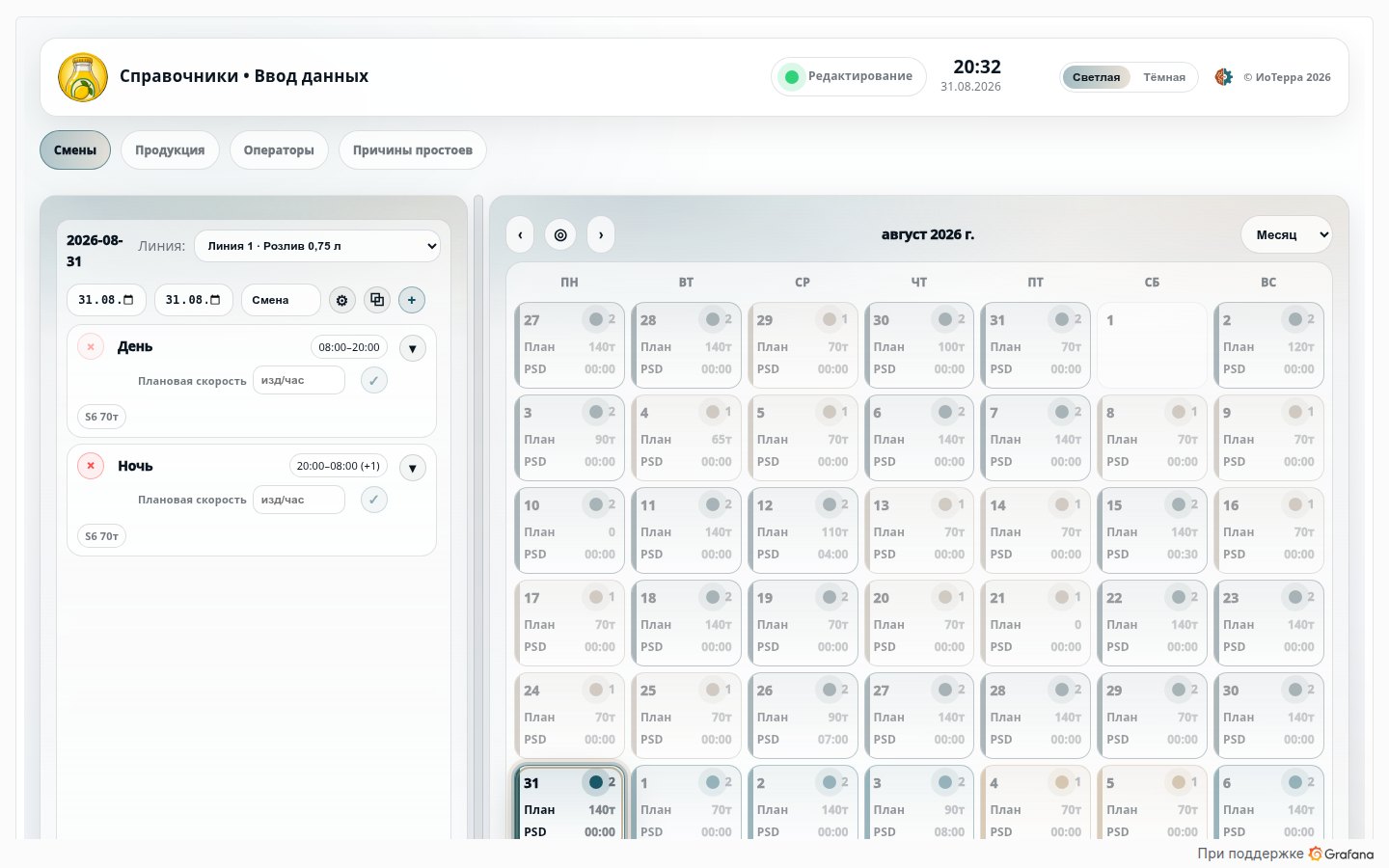
Task: Open the Линия 1 line dropdown
Action: tap(317, 246)
